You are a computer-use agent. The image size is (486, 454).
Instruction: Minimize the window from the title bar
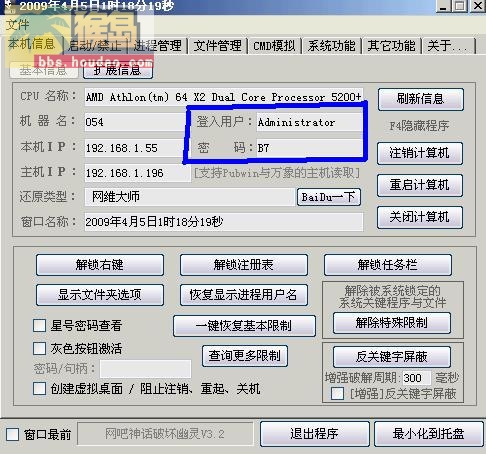443,6
